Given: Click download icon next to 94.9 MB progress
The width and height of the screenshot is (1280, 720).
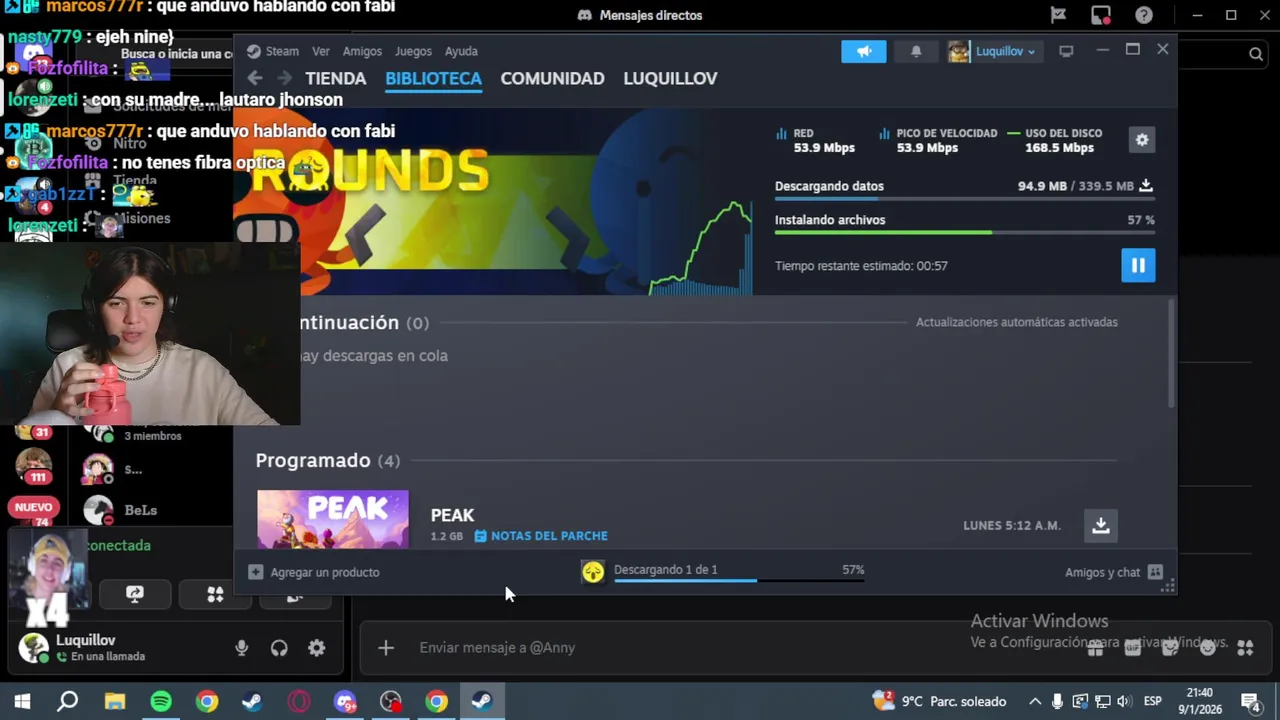Looking at the screenshot, I should pos(1146,185).
